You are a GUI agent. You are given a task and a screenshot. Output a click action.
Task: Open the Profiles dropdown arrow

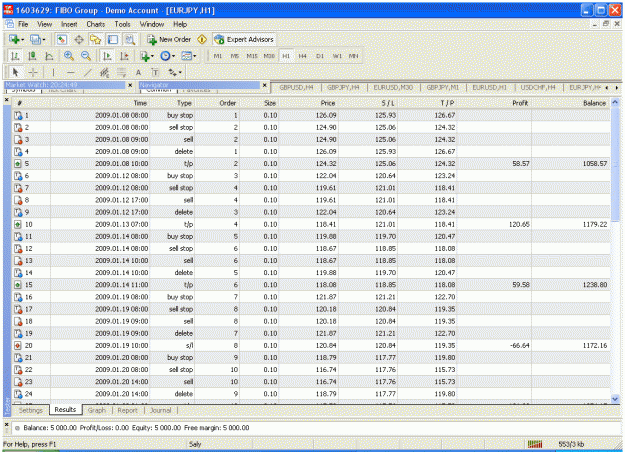(43, 40)
